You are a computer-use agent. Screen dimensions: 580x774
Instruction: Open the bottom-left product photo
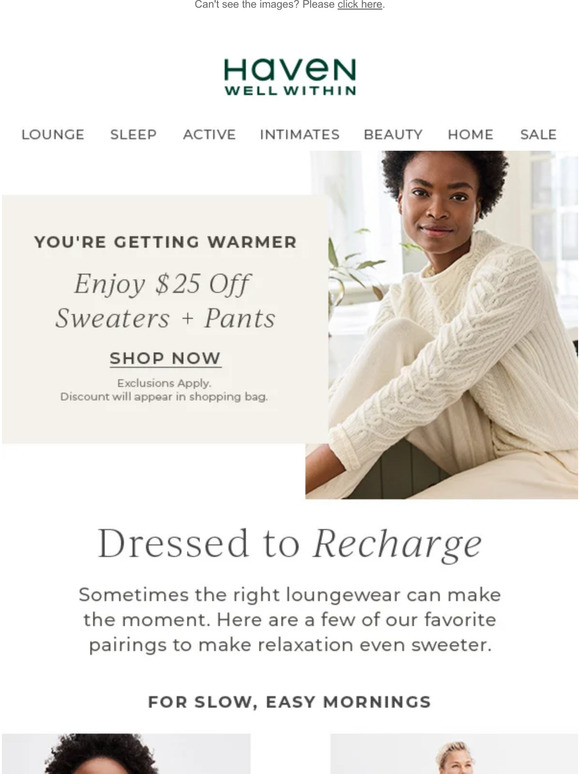(126, 753)
